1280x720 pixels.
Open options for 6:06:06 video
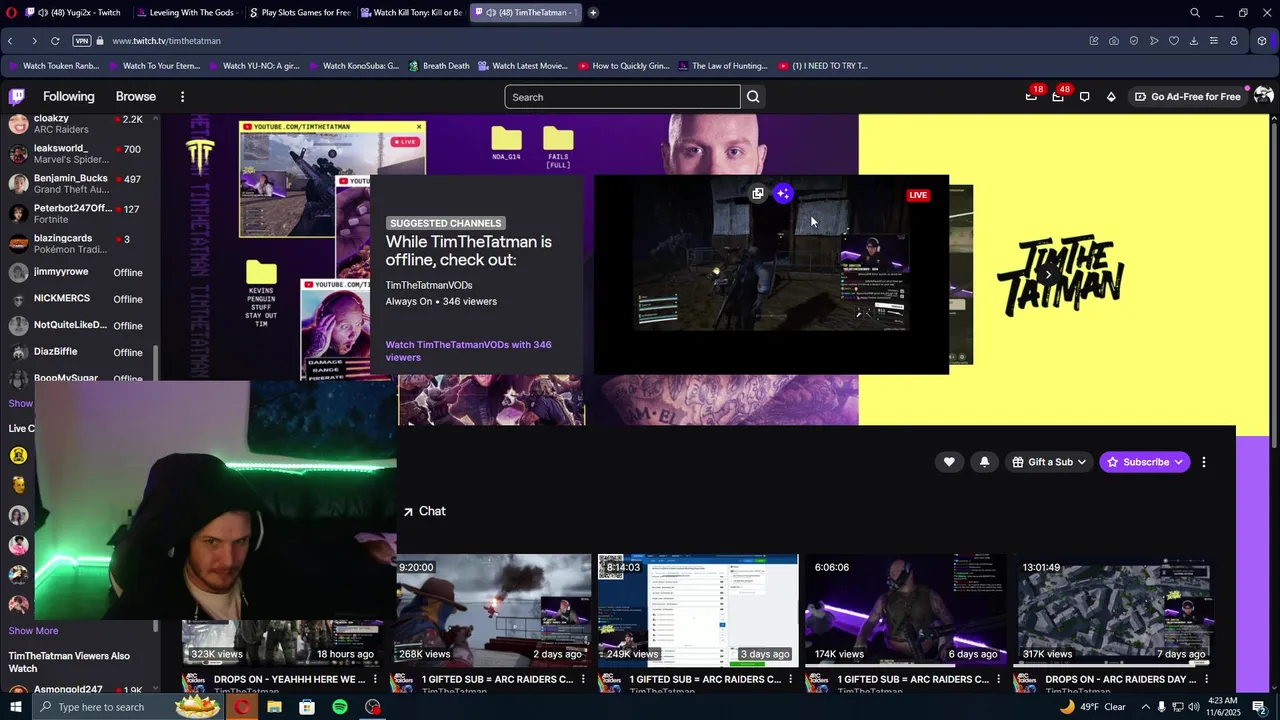(998, 680)
